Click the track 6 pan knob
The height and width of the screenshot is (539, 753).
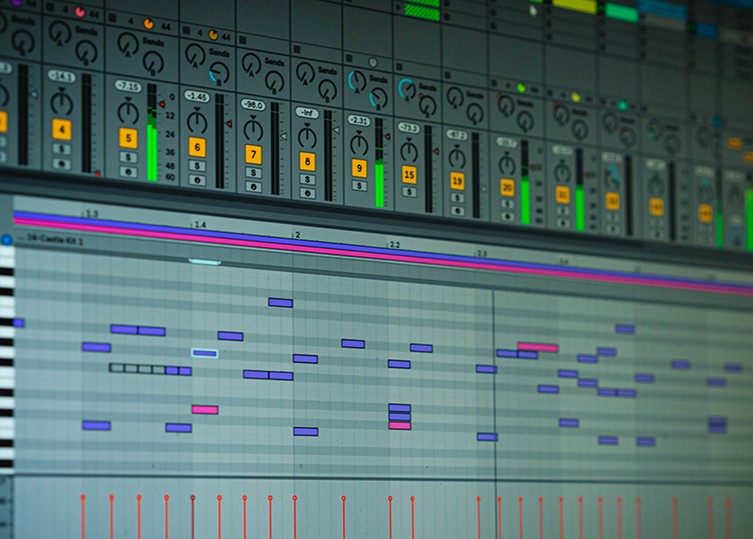(x=196, y=121)
